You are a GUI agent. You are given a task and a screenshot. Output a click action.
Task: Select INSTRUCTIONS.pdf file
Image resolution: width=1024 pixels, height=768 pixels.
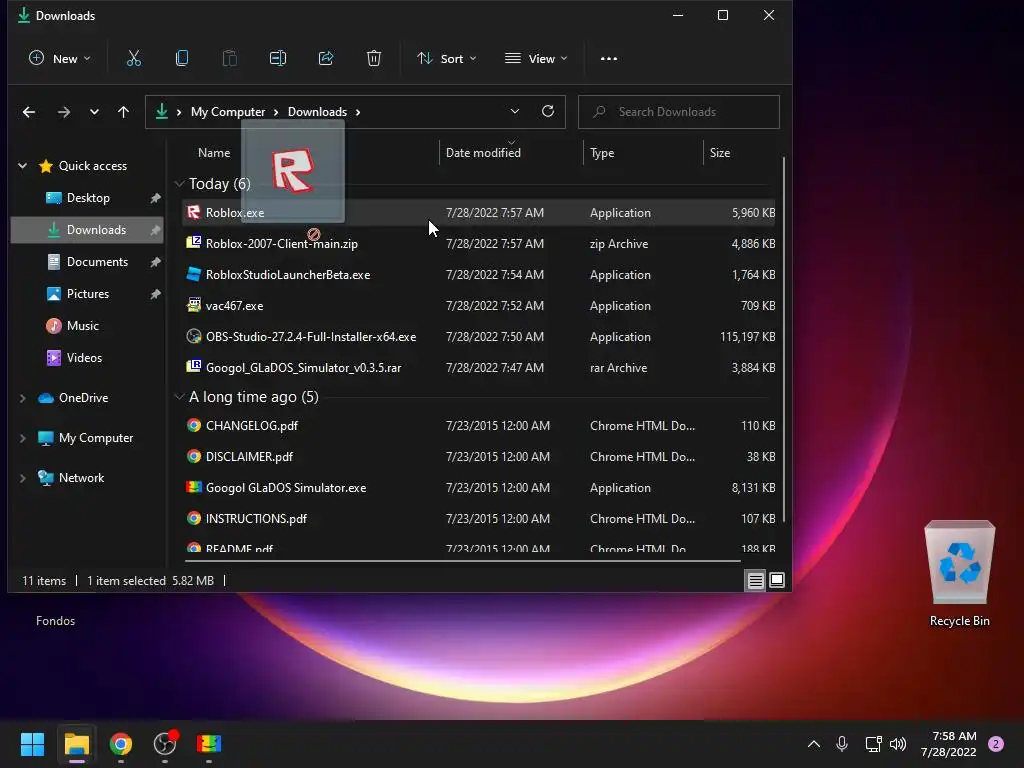click(x=479, y=519)
